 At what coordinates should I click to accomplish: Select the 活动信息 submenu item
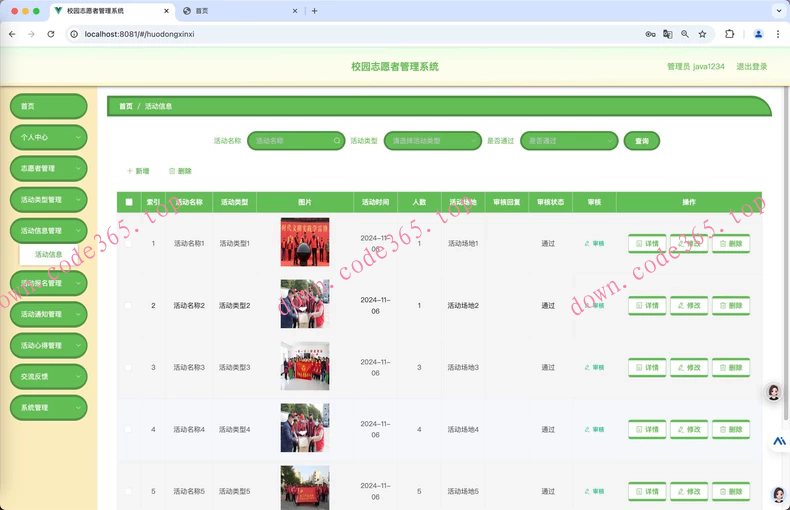[x=49, y=254]
